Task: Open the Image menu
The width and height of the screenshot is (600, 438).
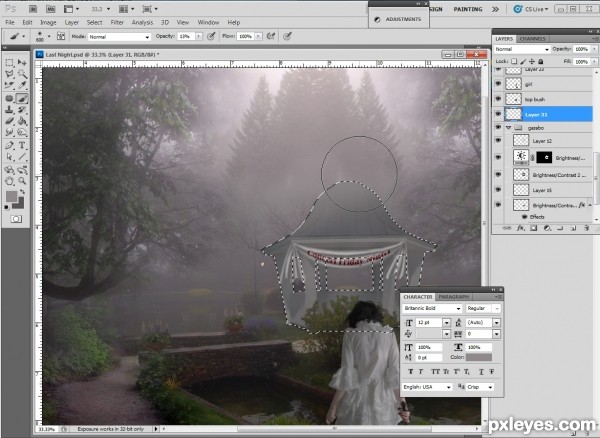Action: [x=48, y=23]
